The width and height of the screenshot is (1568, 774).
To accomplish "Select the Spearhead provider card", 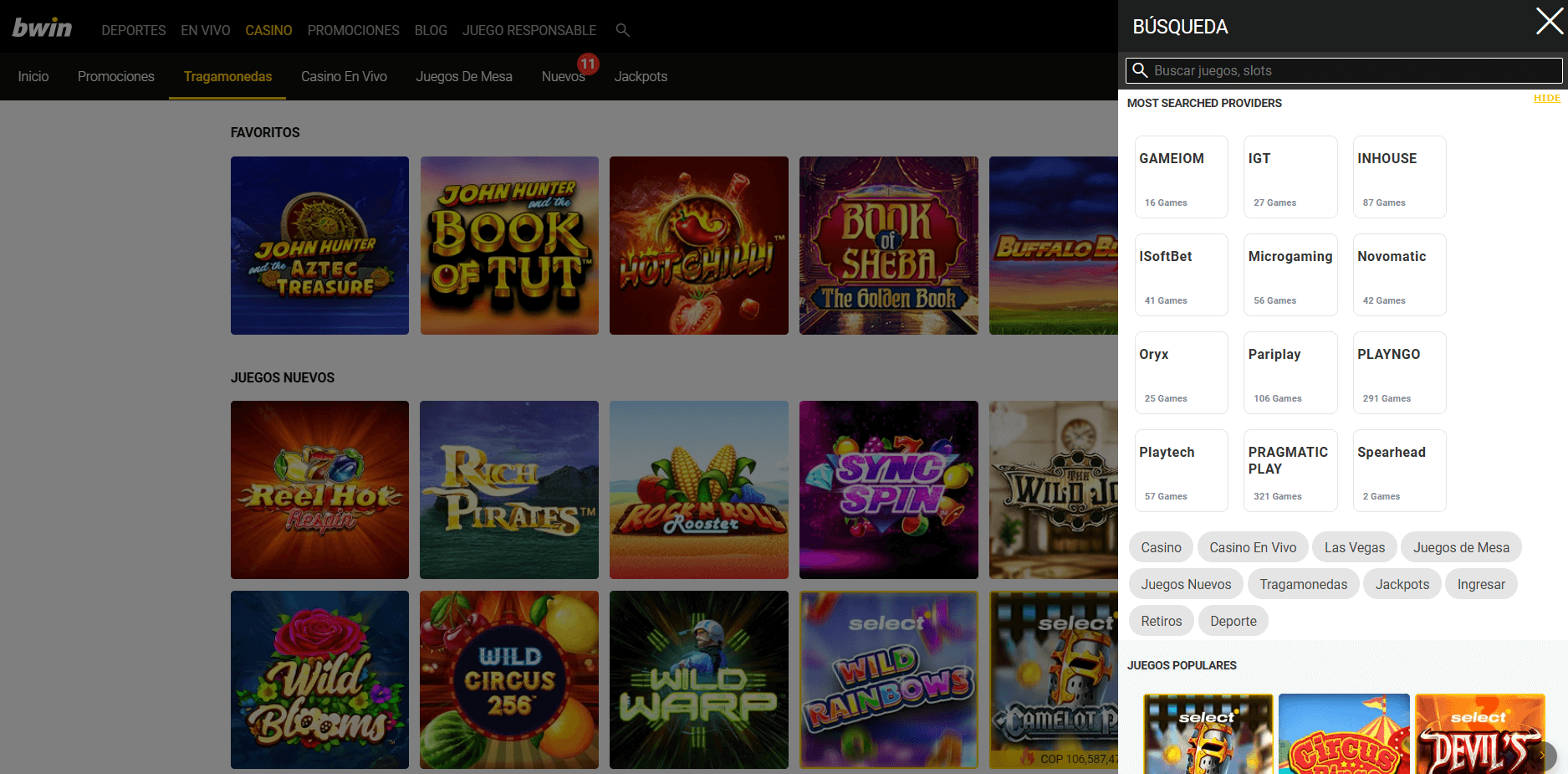I will tap(1399, 470).
